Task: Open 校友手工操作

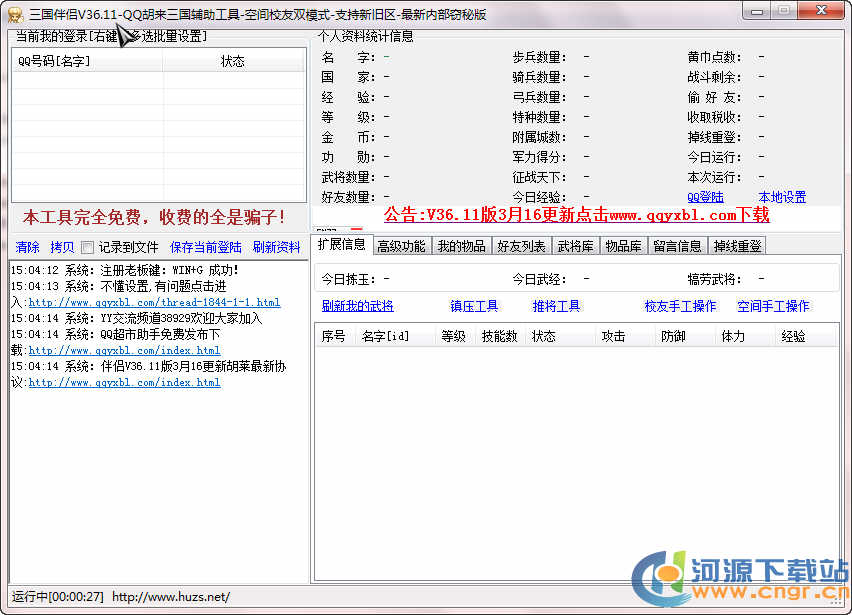Action: coord(680,306)
